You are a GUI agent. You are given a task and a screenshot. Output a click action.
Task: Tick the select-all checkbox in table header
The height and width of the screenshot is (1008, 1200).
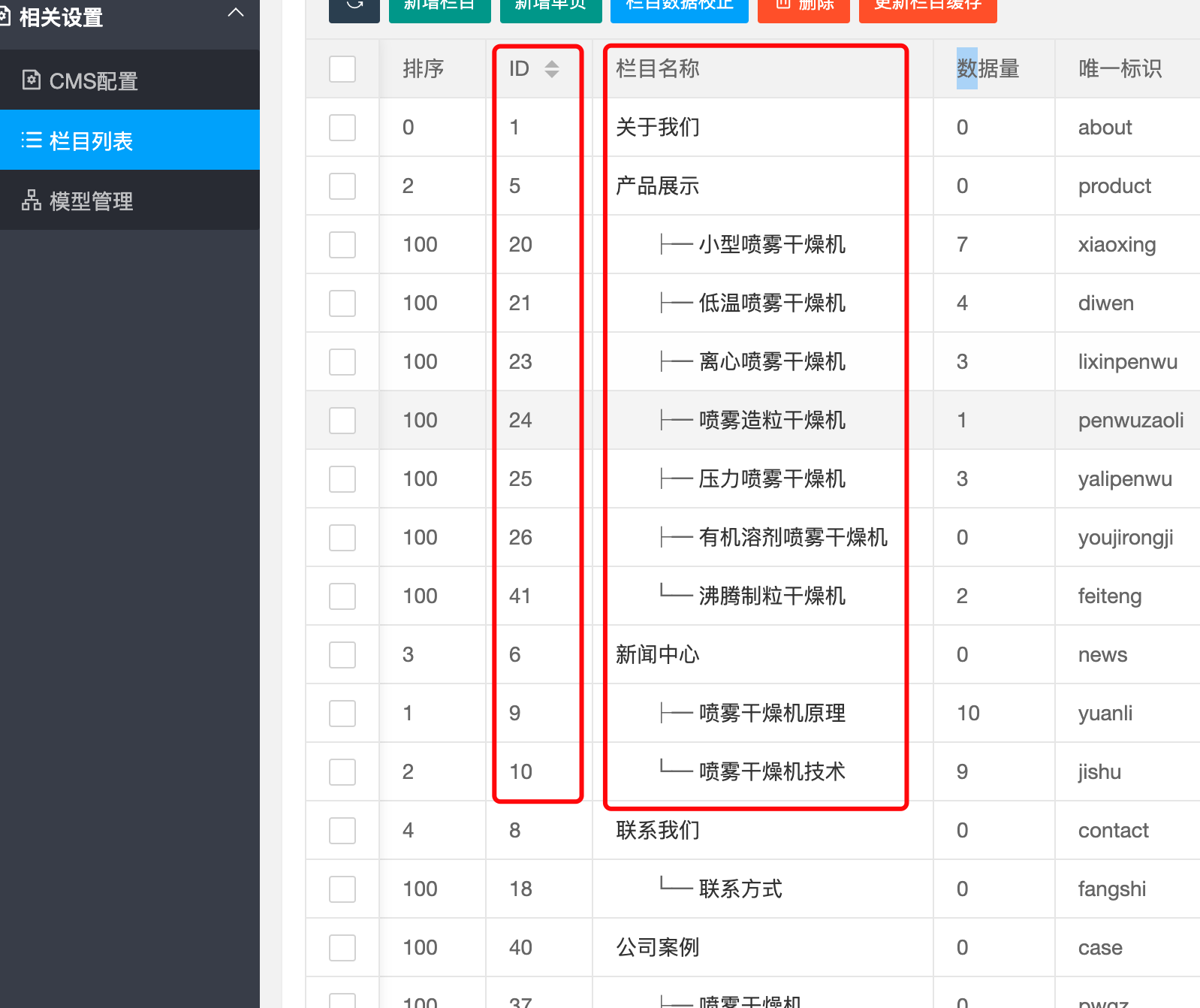click(x=342, y=69)
